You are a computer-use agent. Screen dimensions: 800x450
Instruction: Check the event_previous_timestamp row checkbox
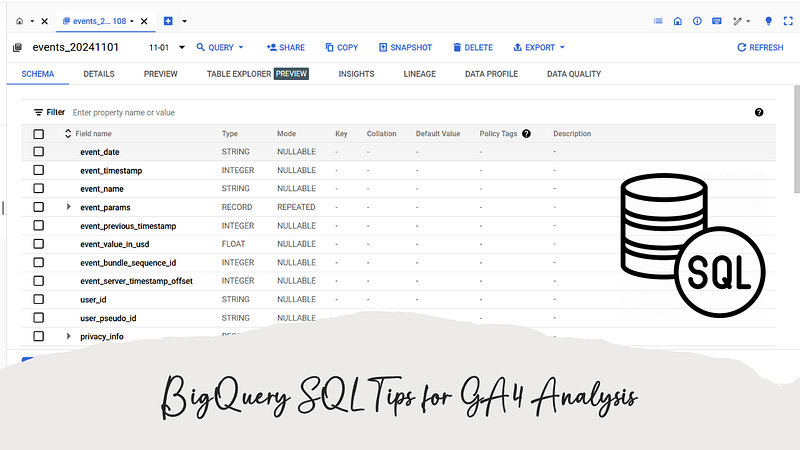38,226
